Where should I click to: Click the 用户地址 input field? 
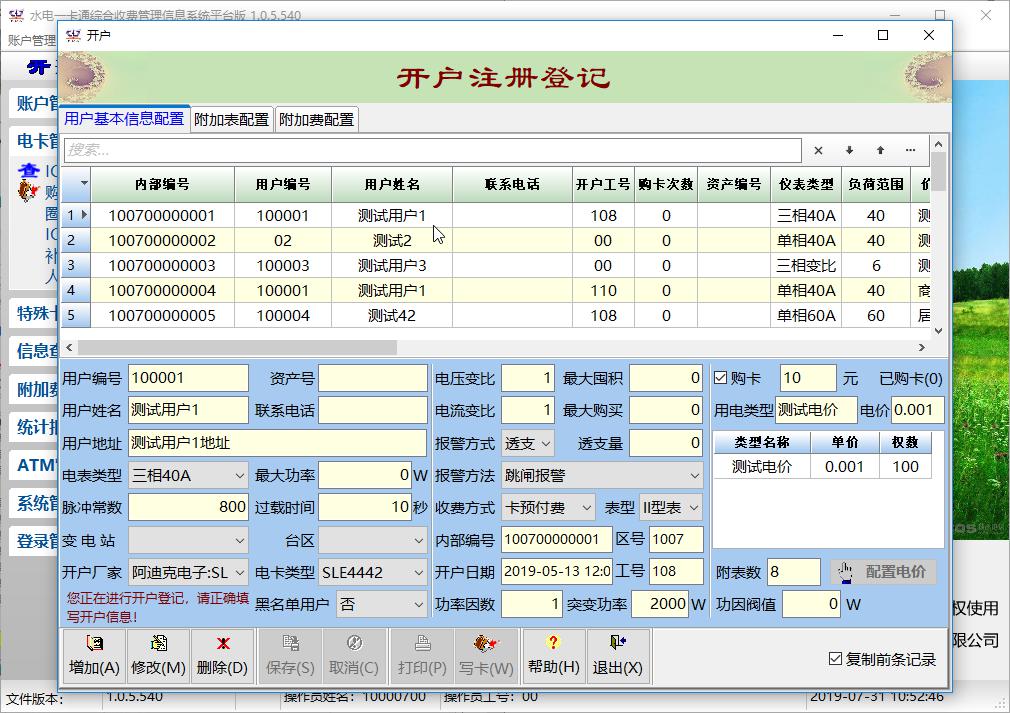(x=277, y=443)
